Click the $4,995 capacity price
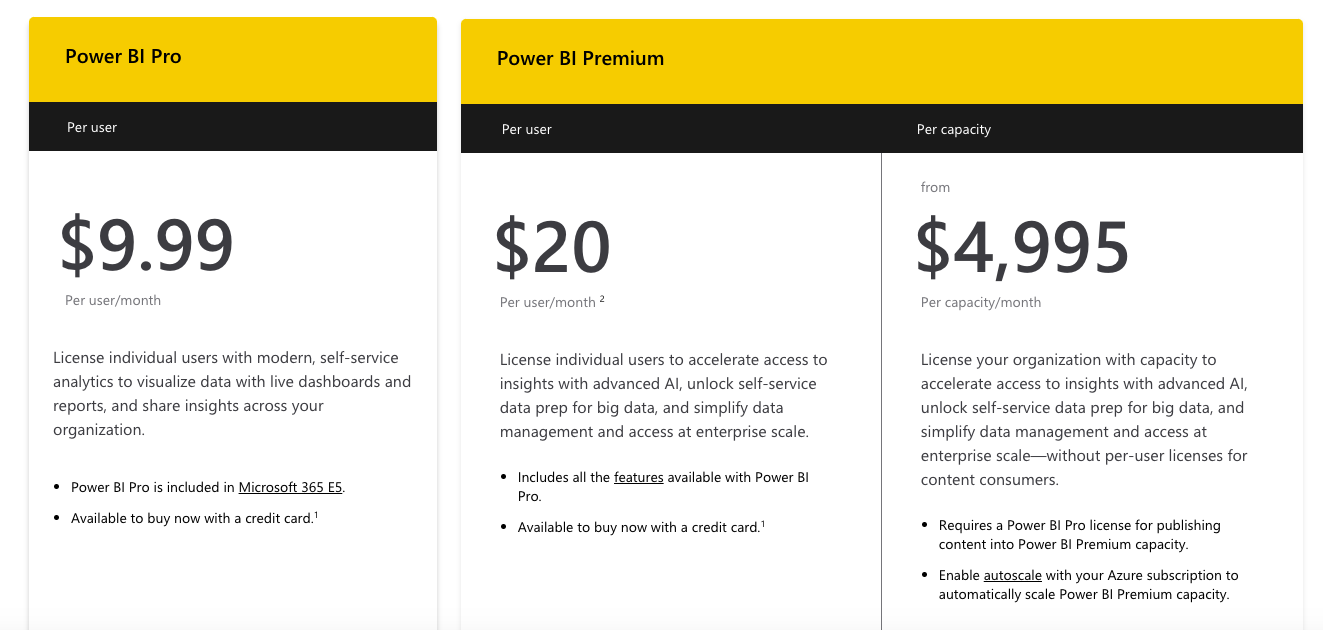Viewport: 1323px width, 630px height. pyautogui.click(x=1023, y=248)
